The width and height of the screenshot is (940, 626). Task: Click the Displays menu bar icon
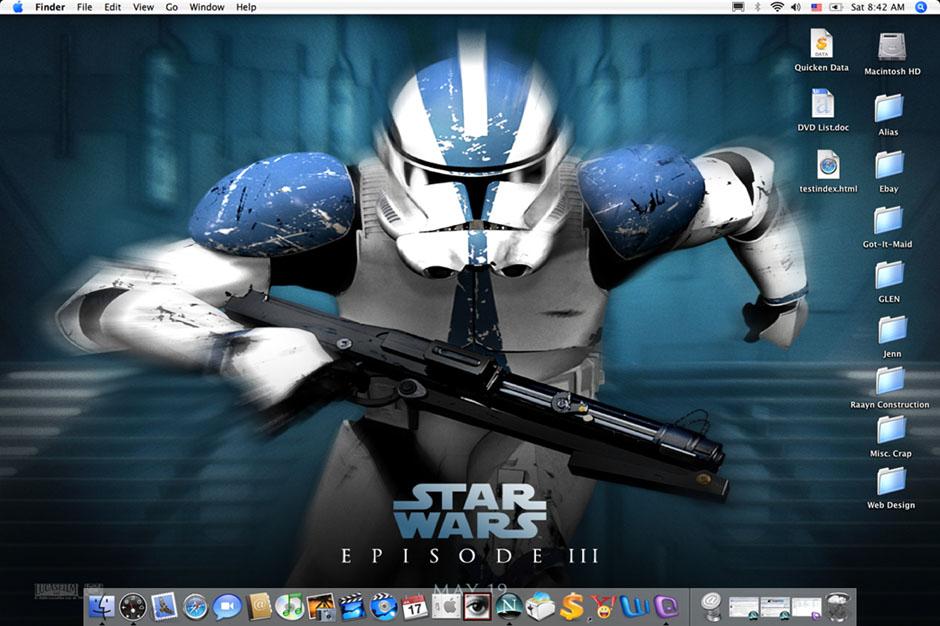point(739,7)
